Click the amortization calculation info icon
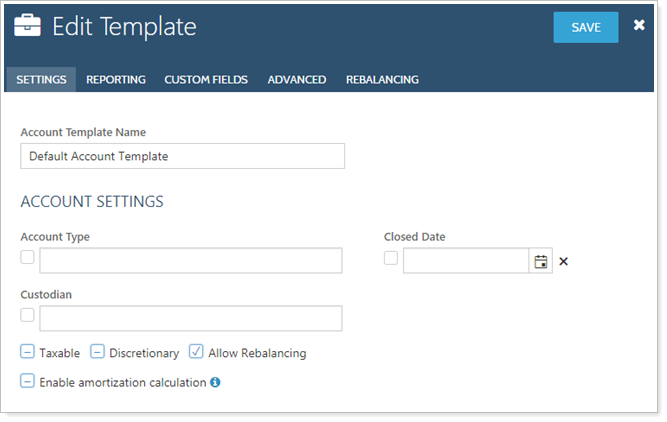This screenshot has height=422, width=667. [215, 382]
